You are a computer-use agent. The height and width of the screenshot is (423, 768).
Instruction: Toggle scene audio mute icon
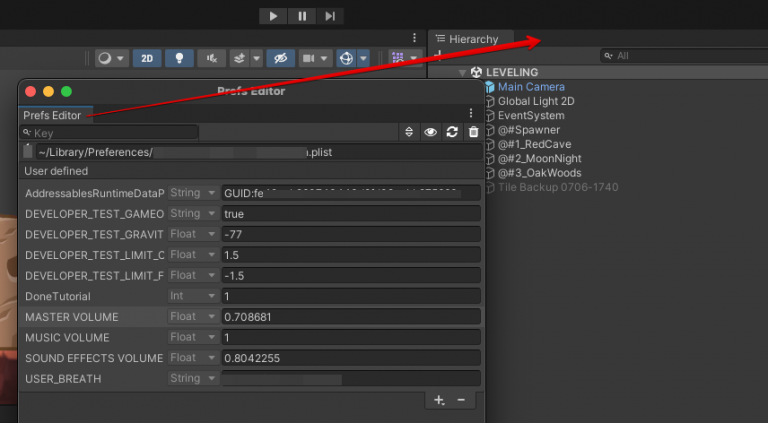coord(210,59)
